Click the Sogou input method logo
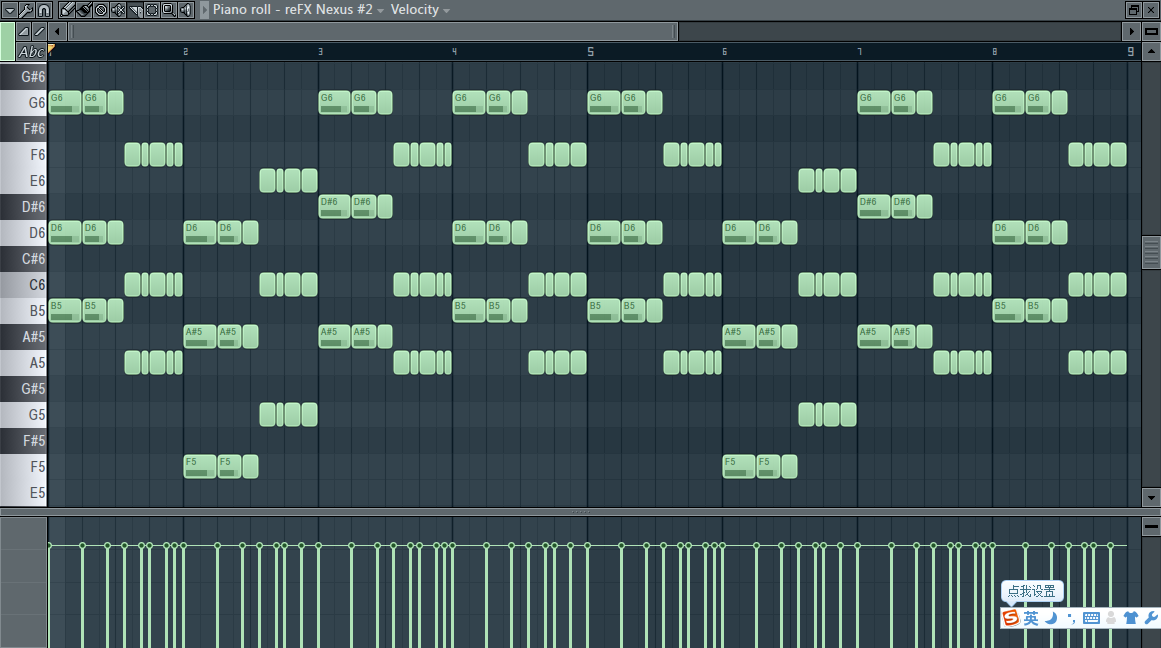1161x648 pixels. 1011,618
